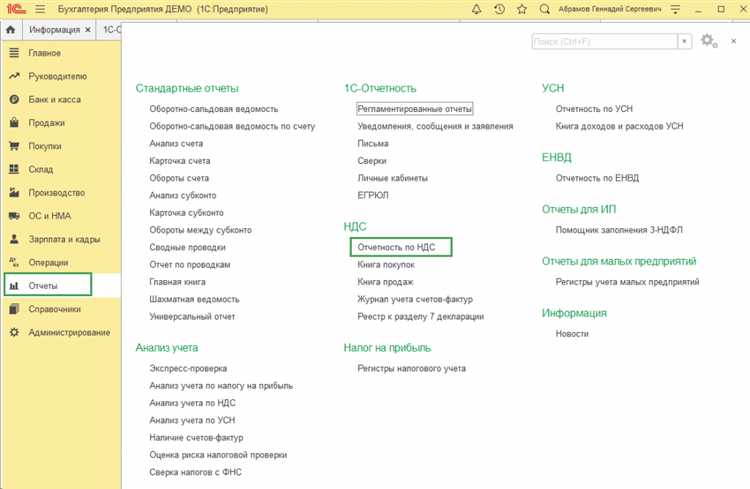Screen dimensions: 750x489
Task: Click the Home page icon tab
Action: pyautogui.click(x=11, y=30)
